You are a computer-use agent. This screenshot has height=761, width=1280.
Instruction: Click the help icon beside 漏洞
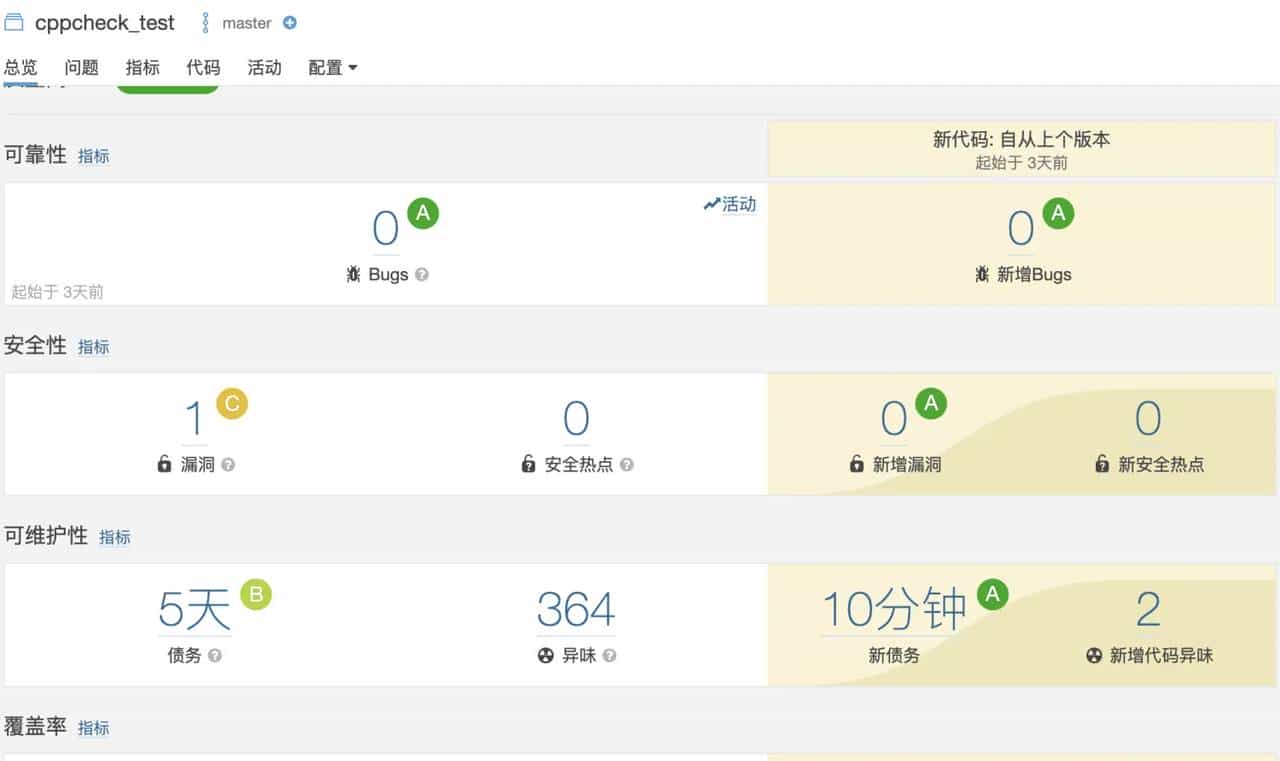(228, 465)
